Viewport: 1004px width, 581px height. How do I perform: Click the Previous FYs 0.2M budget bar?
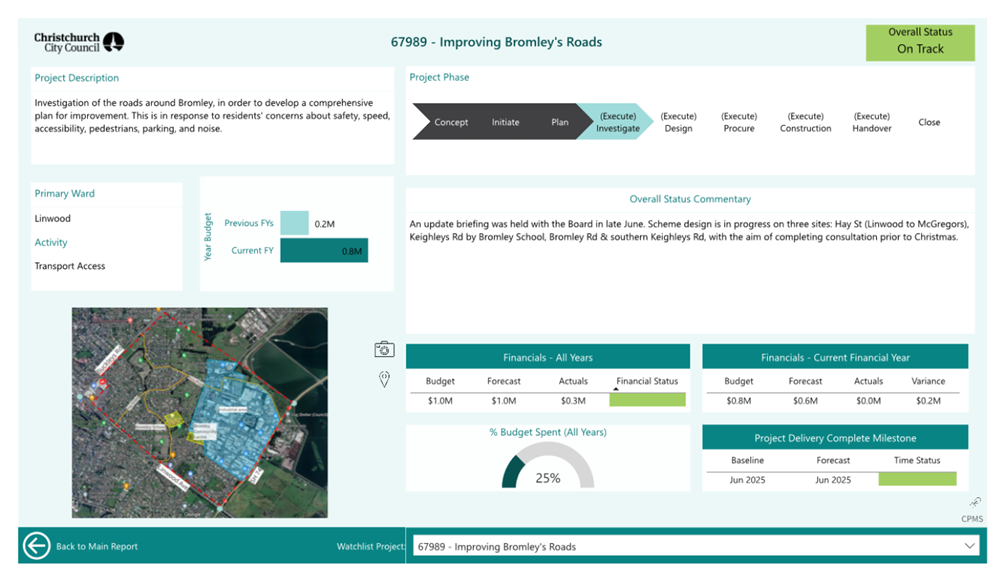(x=295, y=223)
